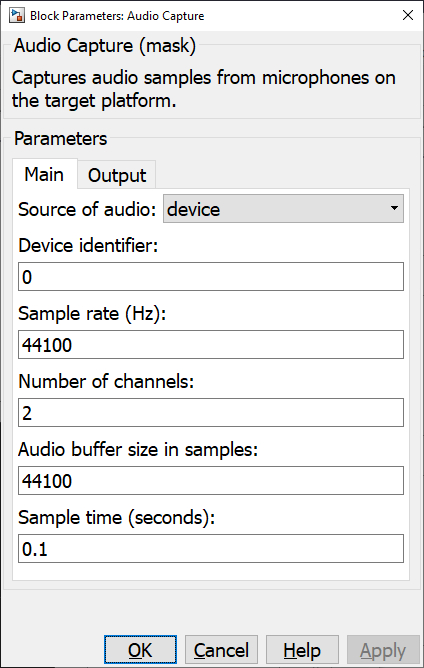
Task: Select the Main tab
Action: [44, 174]
